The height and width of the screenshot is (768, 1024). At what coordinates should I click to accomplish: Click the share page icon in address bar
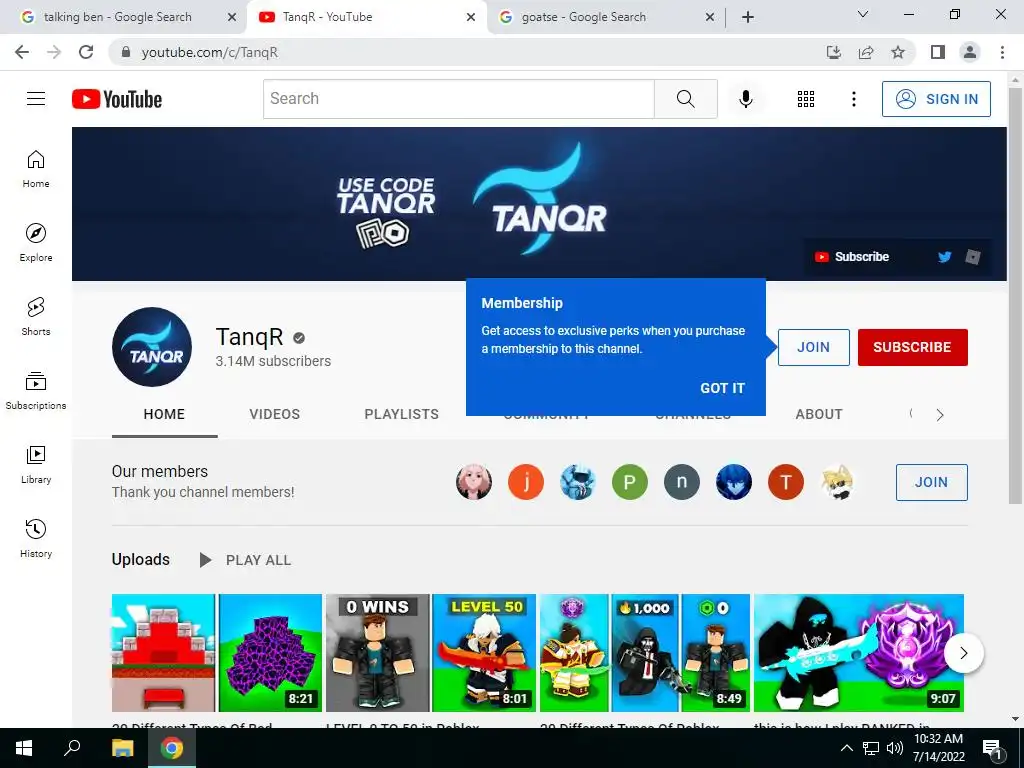866,52
